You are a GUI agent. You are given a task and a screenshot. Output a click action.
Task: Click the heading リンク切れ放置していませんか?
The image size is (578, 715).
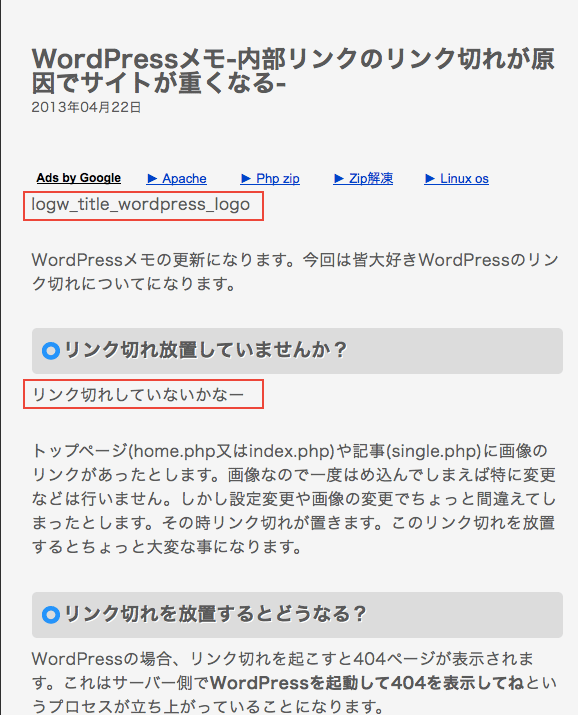click(x=206, y=350)
